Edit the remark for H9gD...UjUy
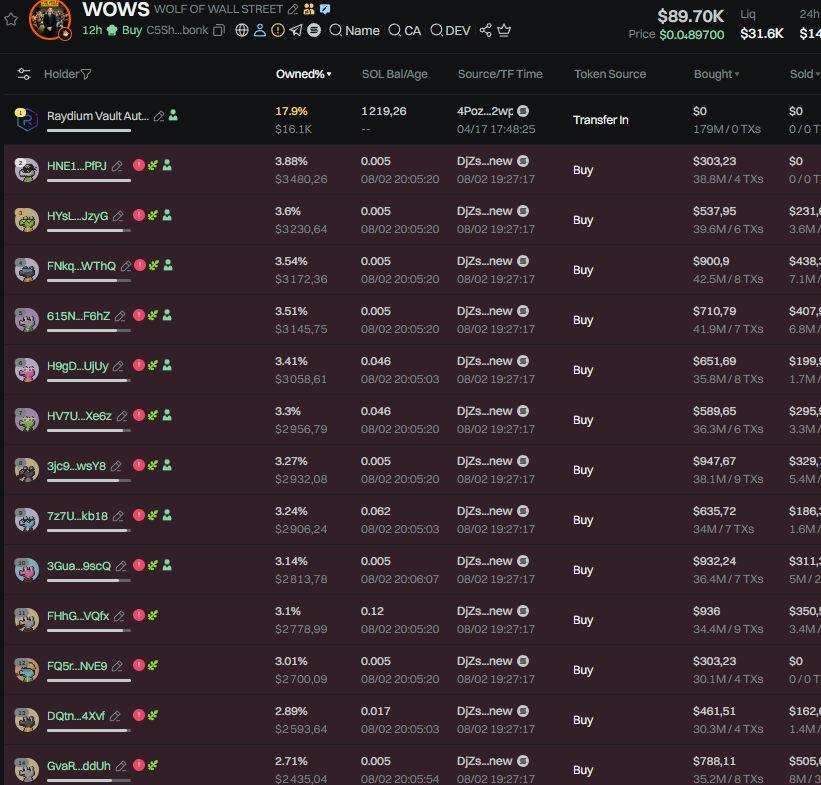The height and width of the screenshot is (785, 821). [118, 366]
